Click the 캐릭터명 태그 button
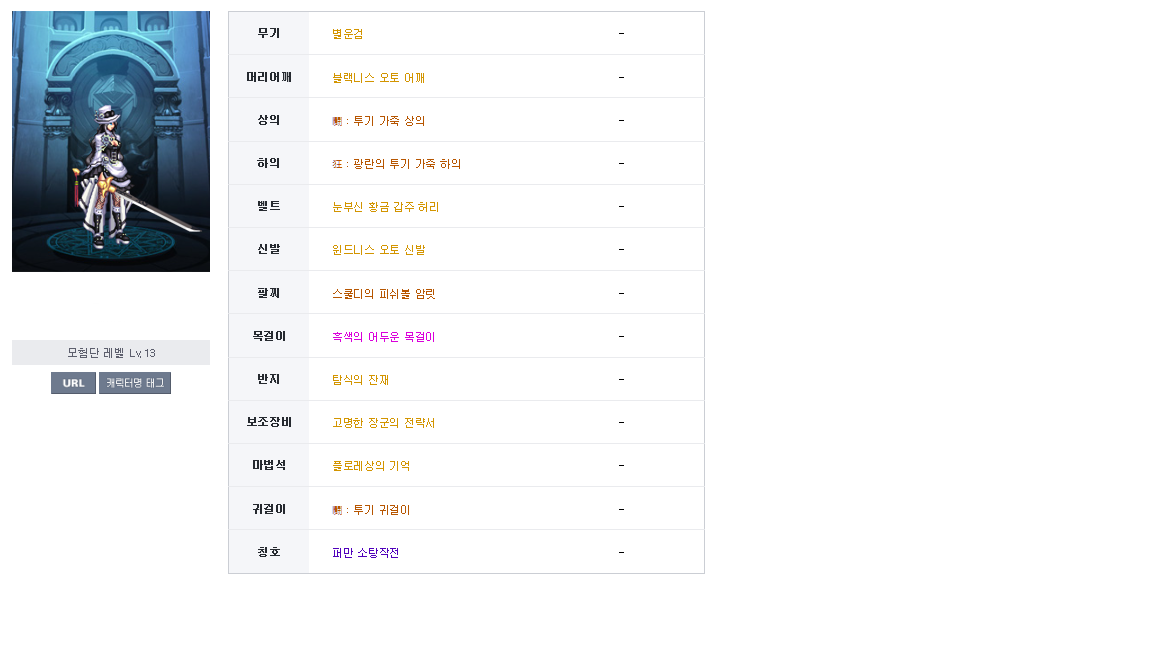Viewport: 1152px width, 648px height. click(135, 383)
